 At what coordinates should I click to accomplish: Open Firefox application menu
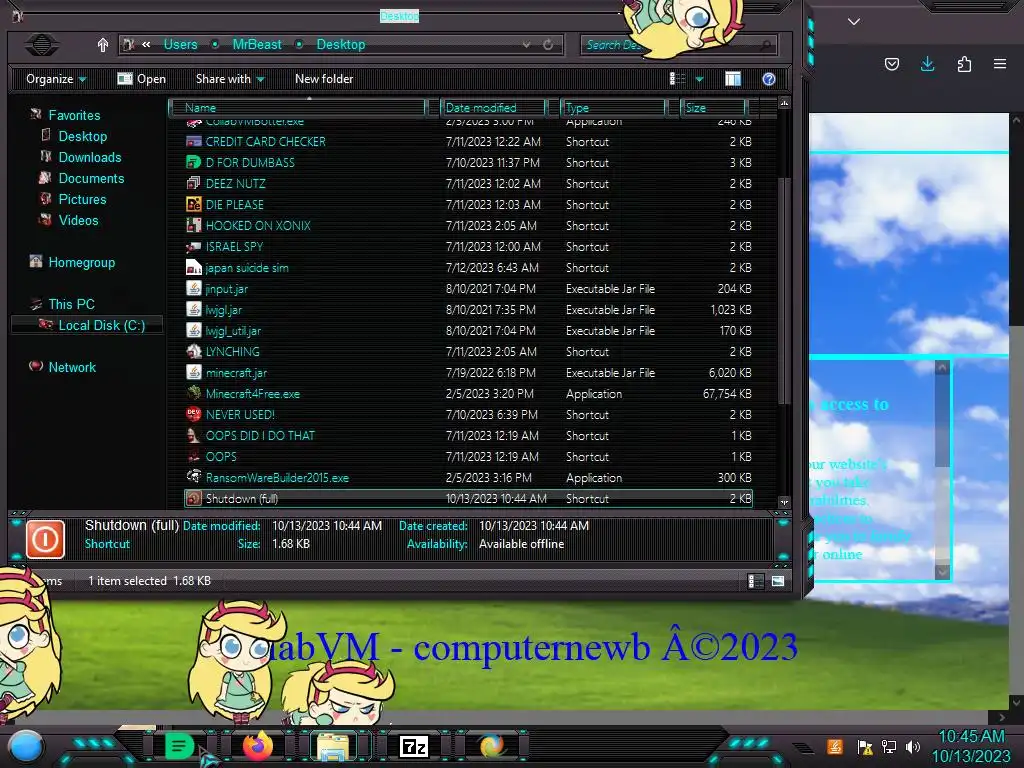point(1000,64)
